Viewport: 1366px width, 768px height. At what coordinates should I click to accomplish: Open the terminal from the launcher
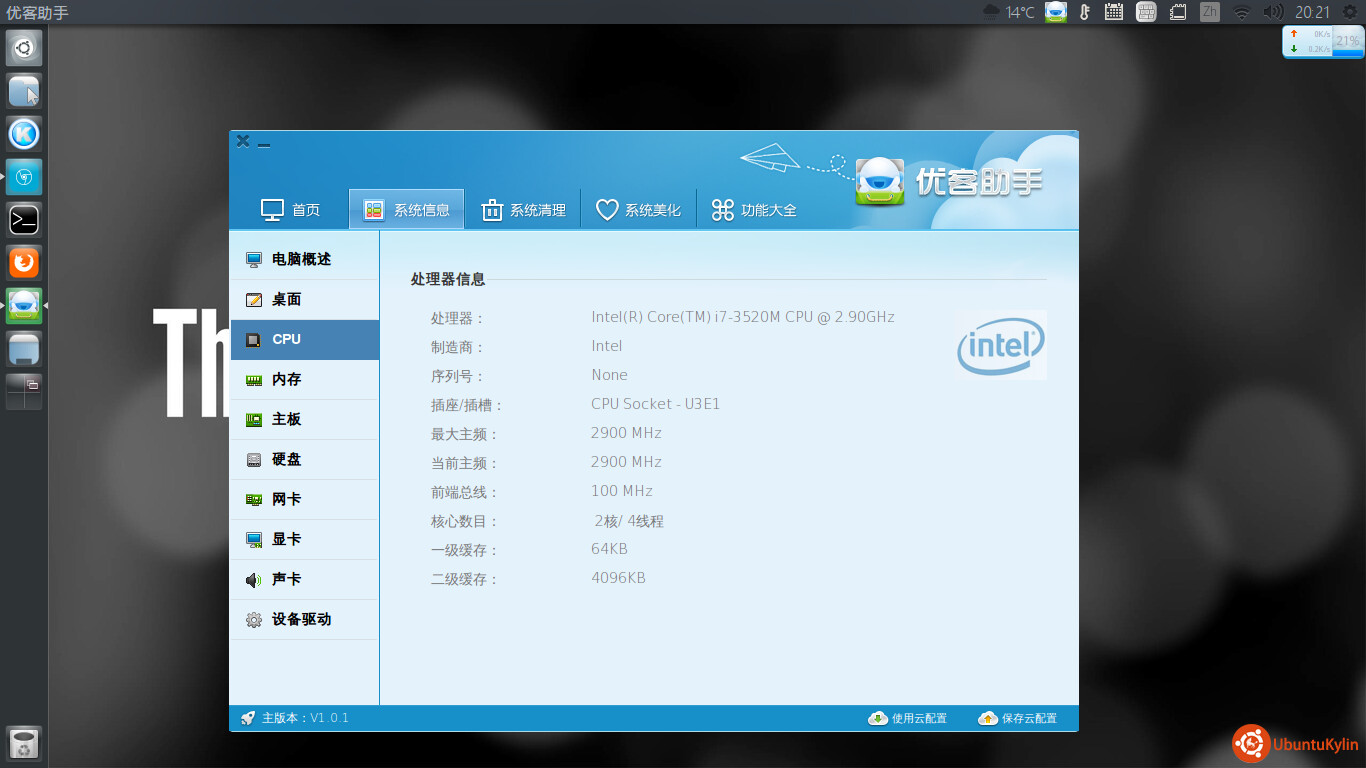(24, 219)
